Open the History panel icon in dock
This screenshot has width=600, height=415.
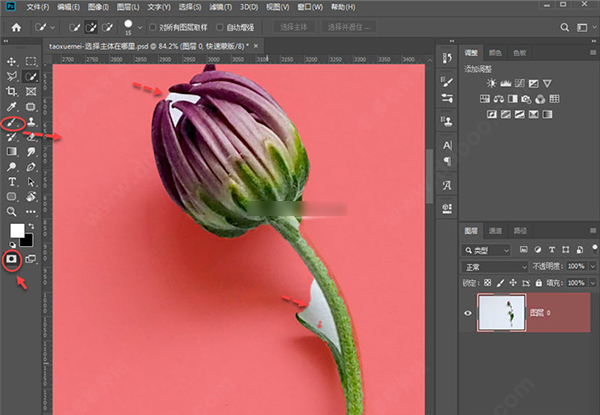[x=447, y=58]
